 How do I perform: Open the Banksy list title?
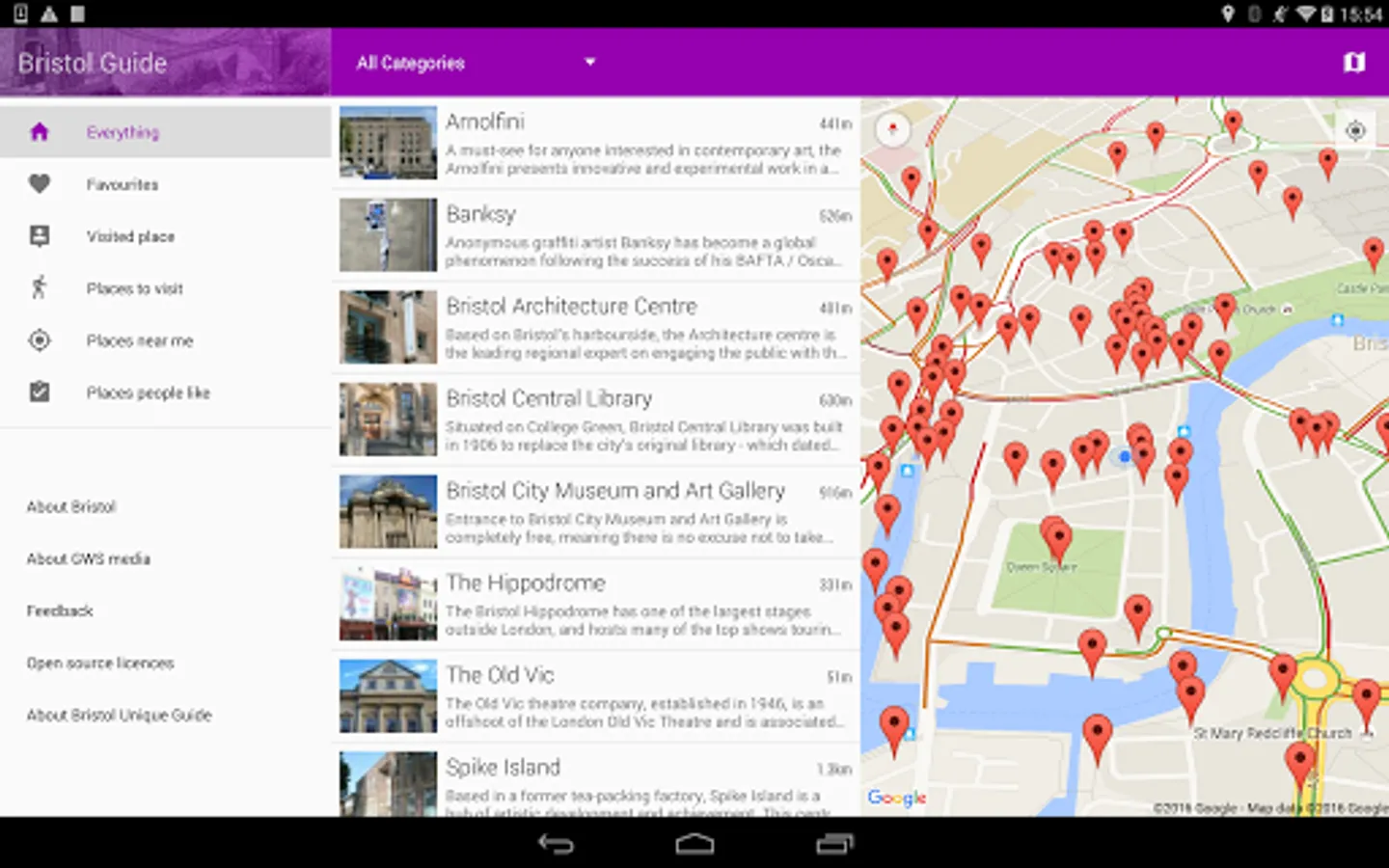[x=480, y=214]
